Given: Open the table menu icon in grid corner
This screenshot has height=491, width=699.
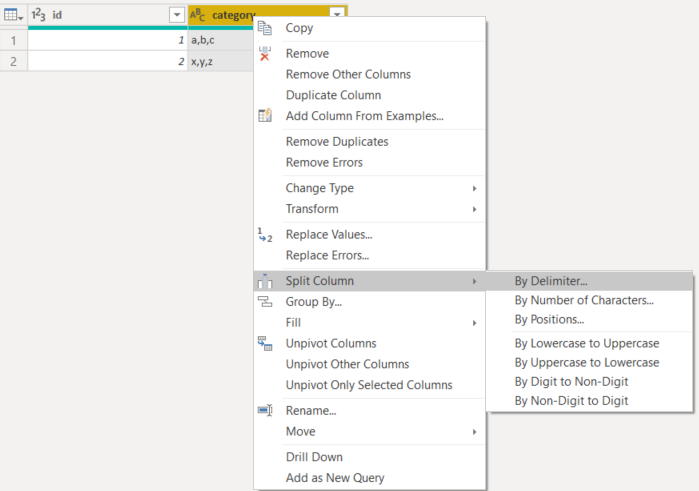Looking at the screenshot, I should point(13,15).
